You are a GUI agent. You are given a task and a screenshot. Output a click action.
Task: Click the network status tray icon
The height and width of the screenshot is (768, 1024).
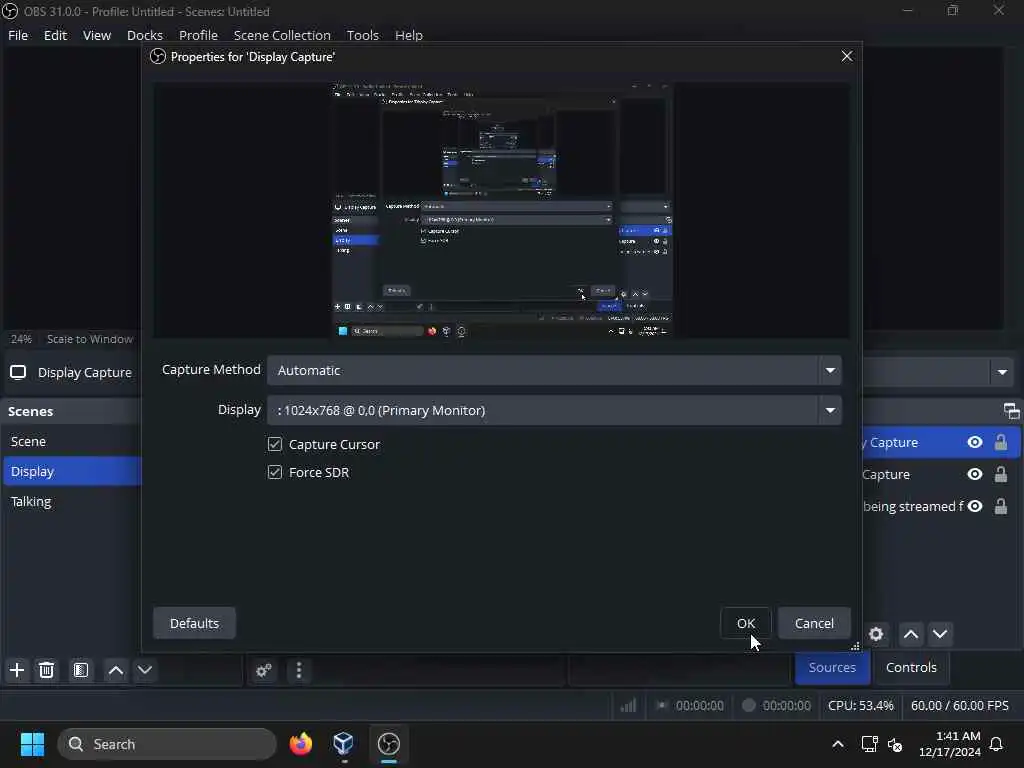click(869, 744)
